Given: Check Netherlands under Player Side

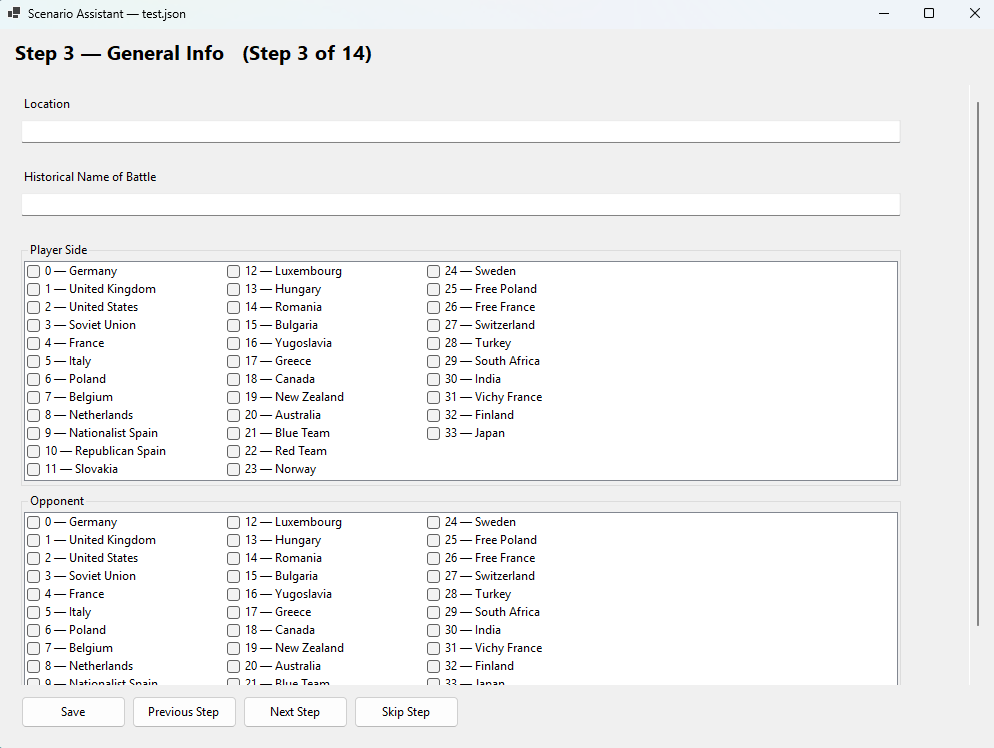Looking at the screenshot, I should pyautogui.click(x=34, y=415).
